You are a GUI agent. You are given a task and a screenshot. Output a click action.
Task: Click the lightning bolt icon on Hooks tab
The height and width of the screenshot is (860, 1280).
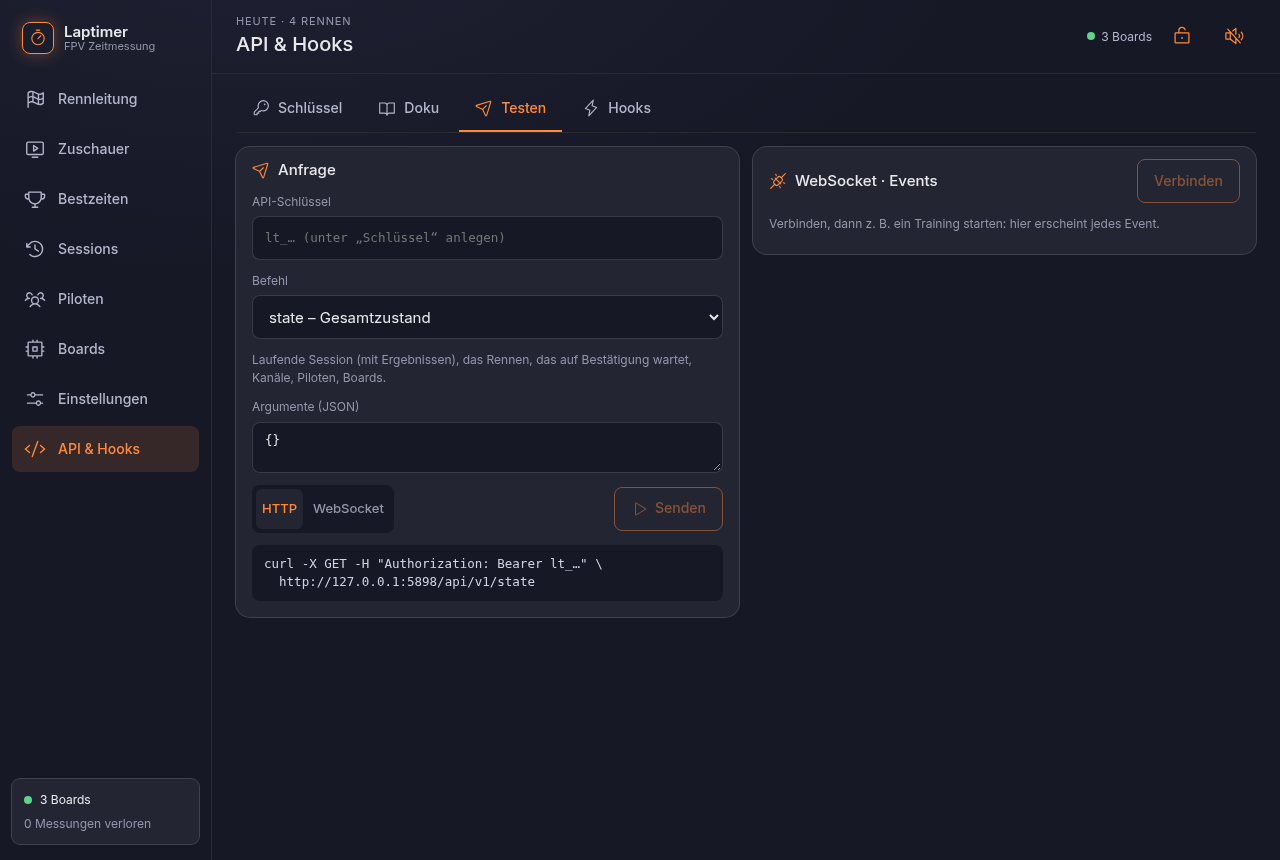[591, 108]
